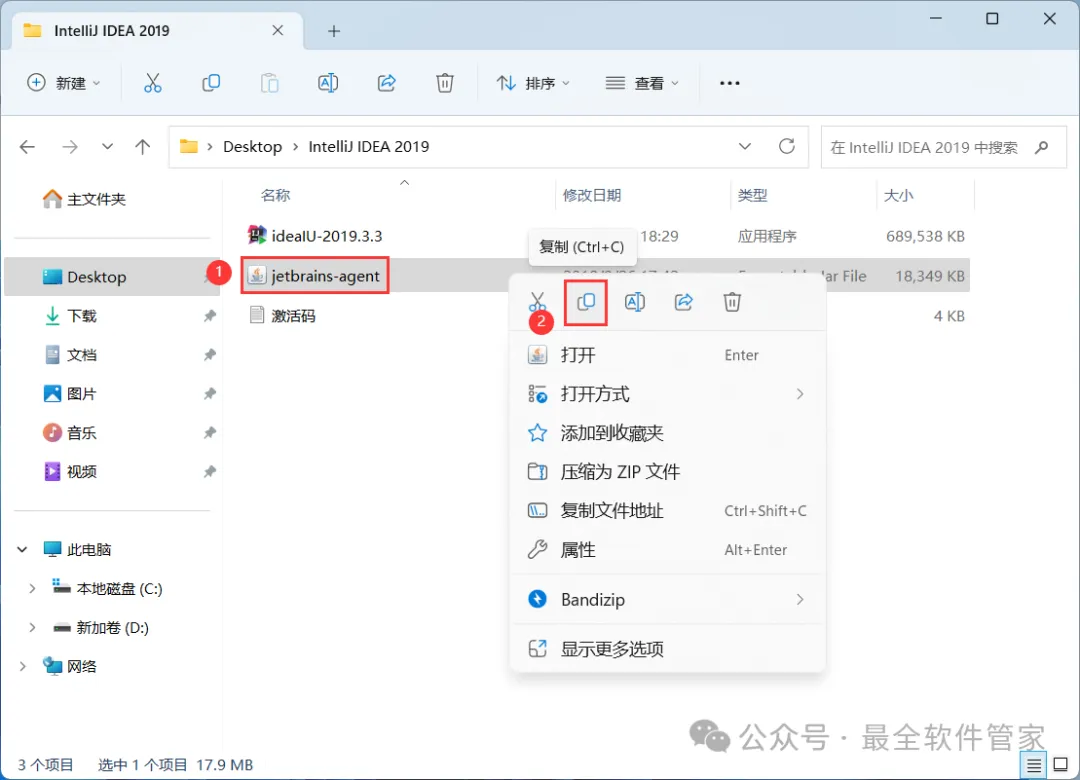The height and width of the screenshot is (780, 1080).
Task: Click the Copy icon in the context menu
Action: point(586,302)
